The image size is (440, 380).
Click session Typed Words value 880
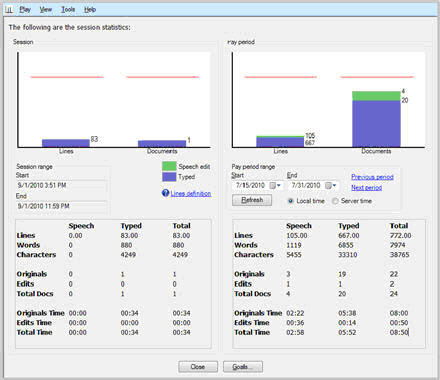click(126, 245)
